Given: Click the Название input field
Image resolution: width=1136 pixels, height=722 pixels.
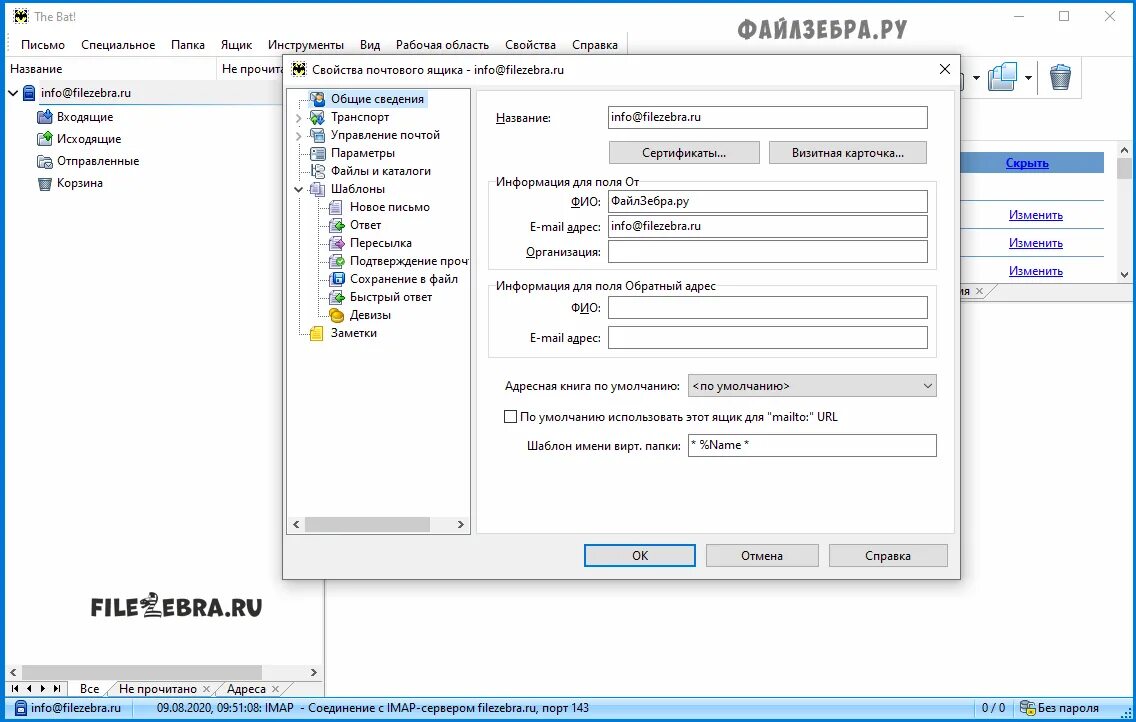Looking at the screenshot, I should [767, 117].
